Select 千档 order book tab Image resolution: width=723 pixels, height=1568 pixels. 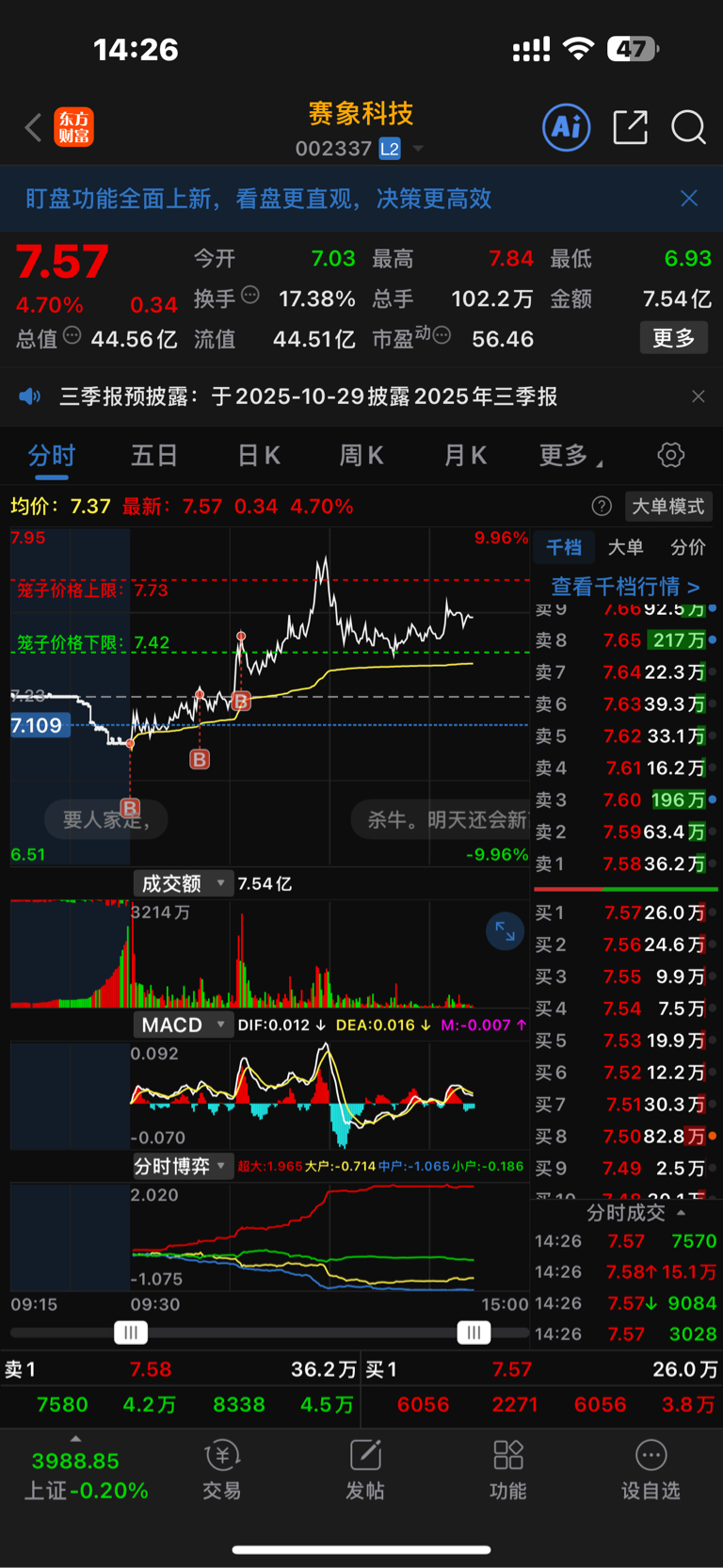pos(564,547)
